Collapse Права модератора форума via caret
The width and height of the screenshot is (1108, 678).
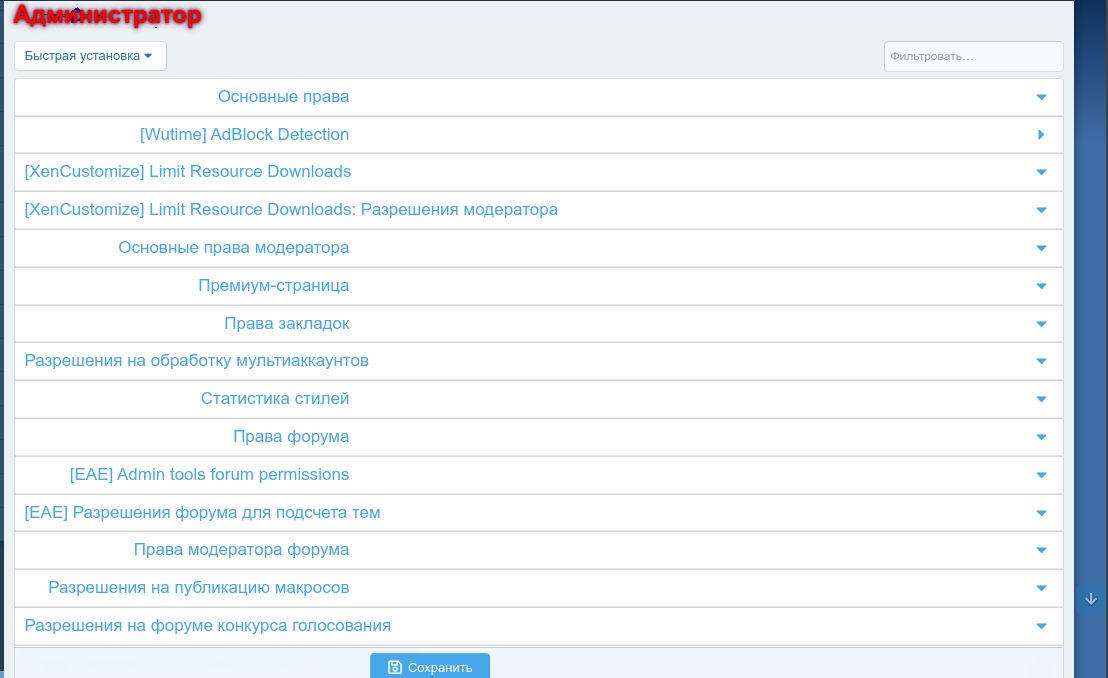pyautogui.click(x=1041, y=550)
